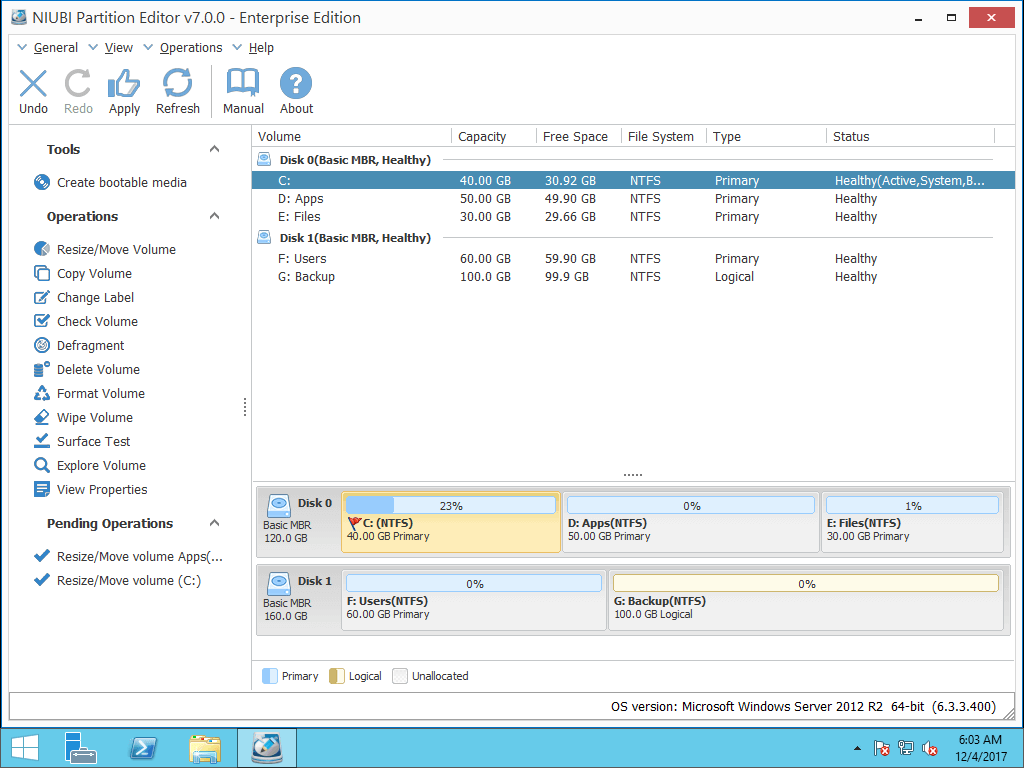Click the Explore Volume magnifier icon
This screenshot has width=1024, height=768.
[x=42, y=465]
